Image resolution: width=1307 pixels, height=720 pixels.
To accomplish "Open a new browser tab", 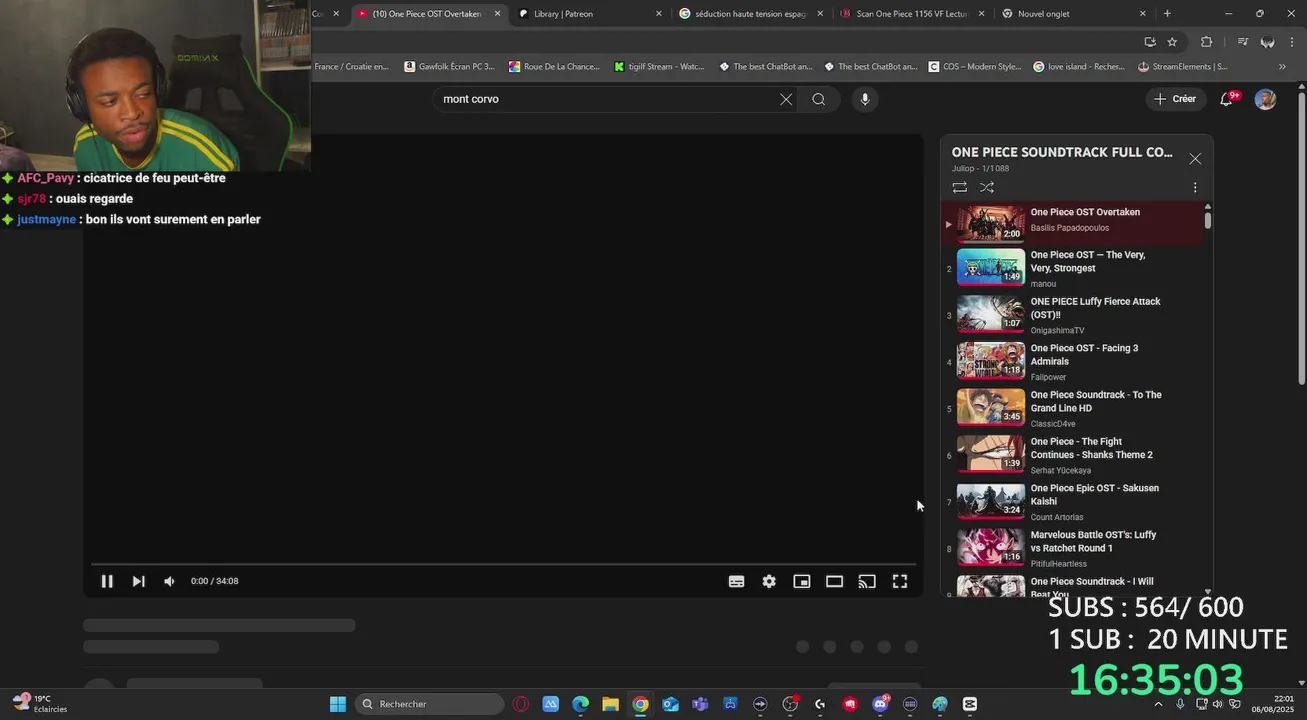I will pos(1167,14).
